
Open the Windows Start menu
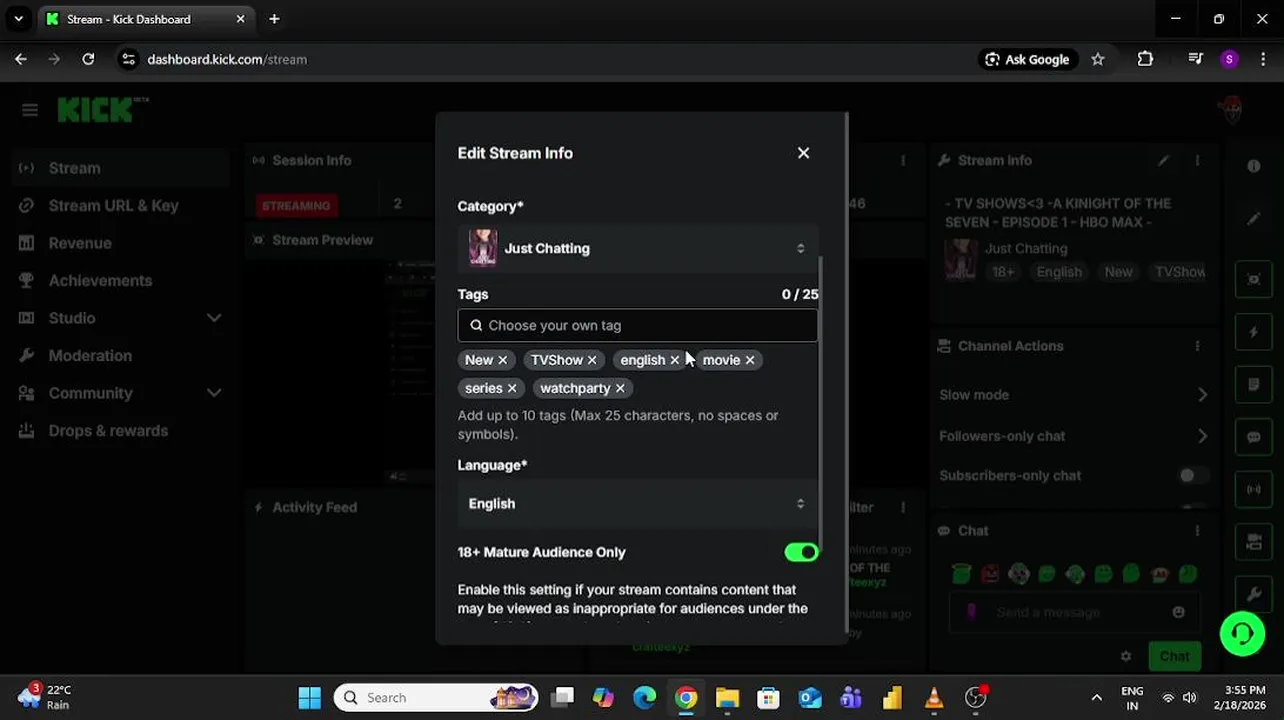click(x=310, y=697)
